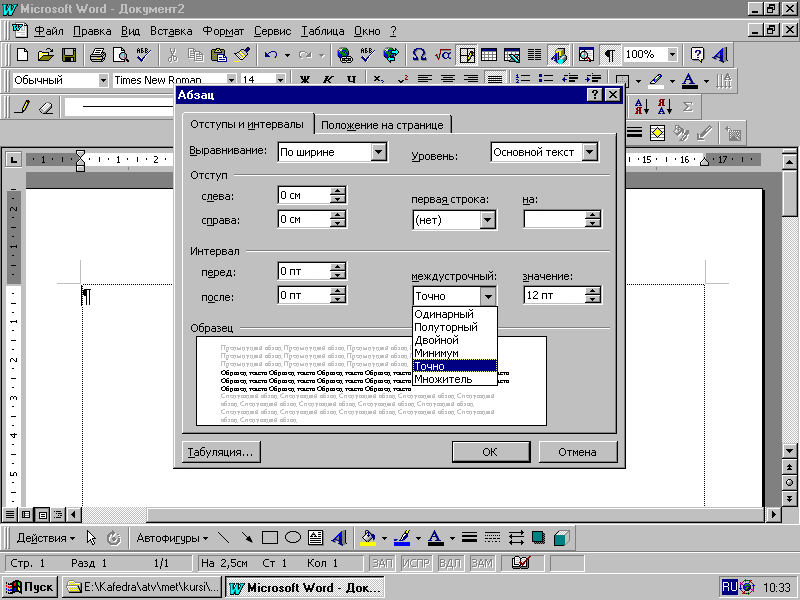This screenshot has height=600, width=800.
Task: Click the Insert Table grid icon
Action: point(489,55)
